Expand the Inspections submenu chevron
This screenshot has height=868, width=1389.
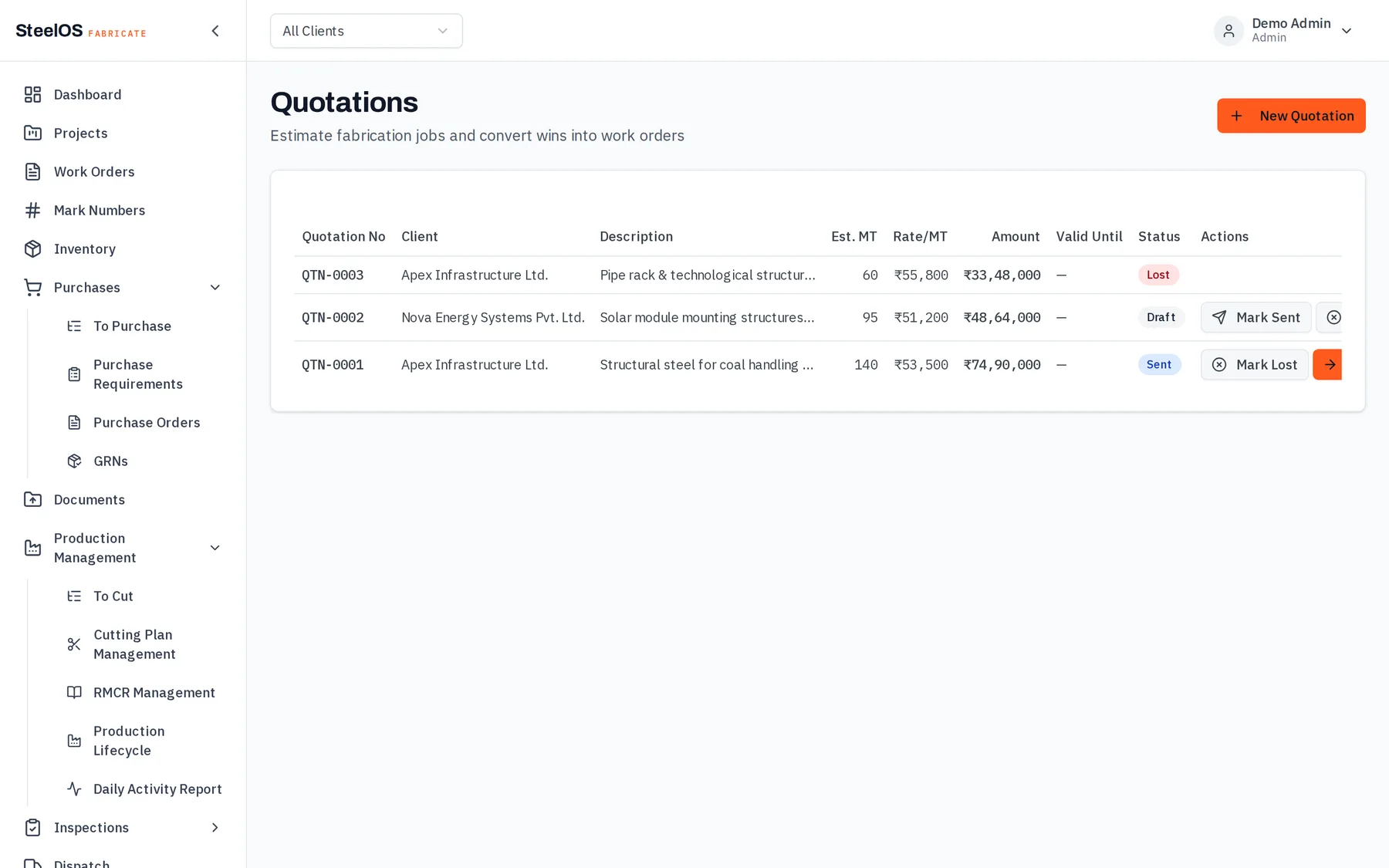pos(215,827)
